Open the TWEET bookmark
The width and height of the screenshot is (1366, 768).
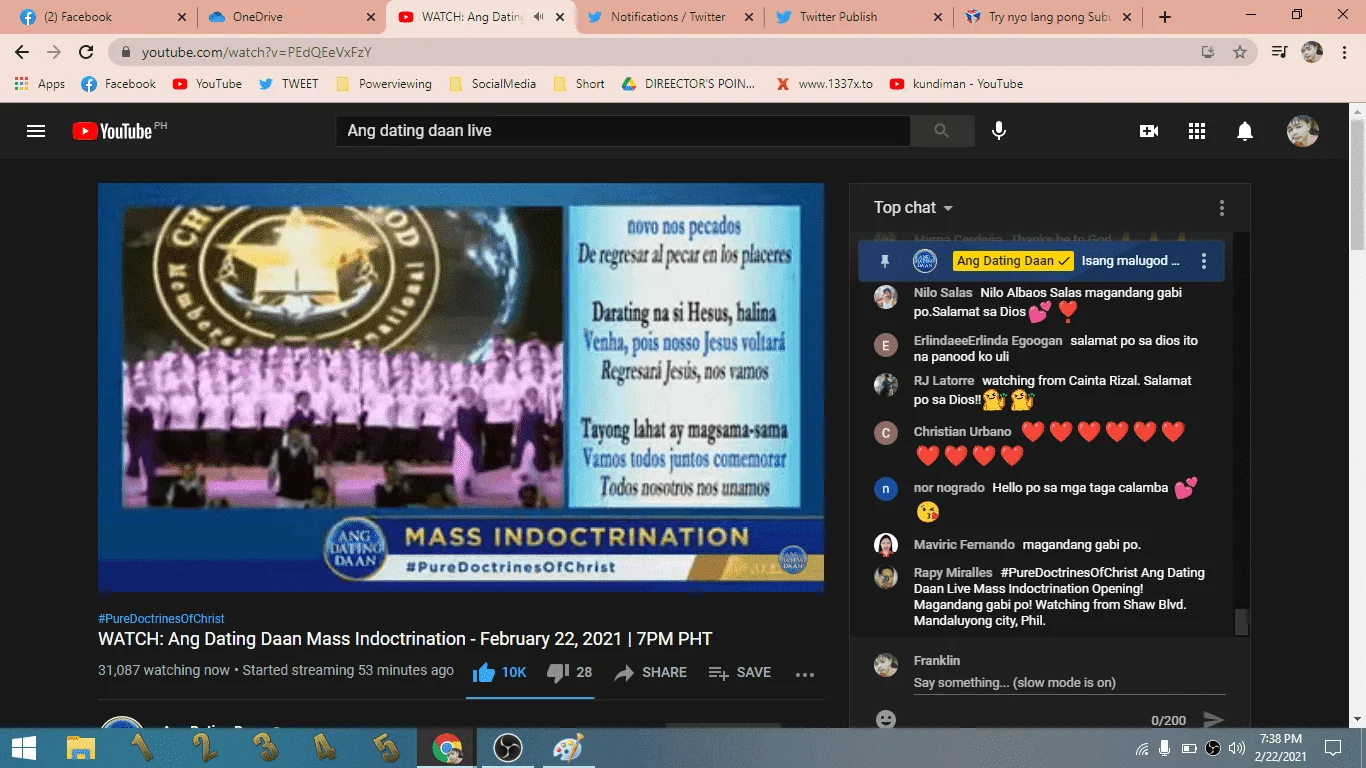(288, 84)
